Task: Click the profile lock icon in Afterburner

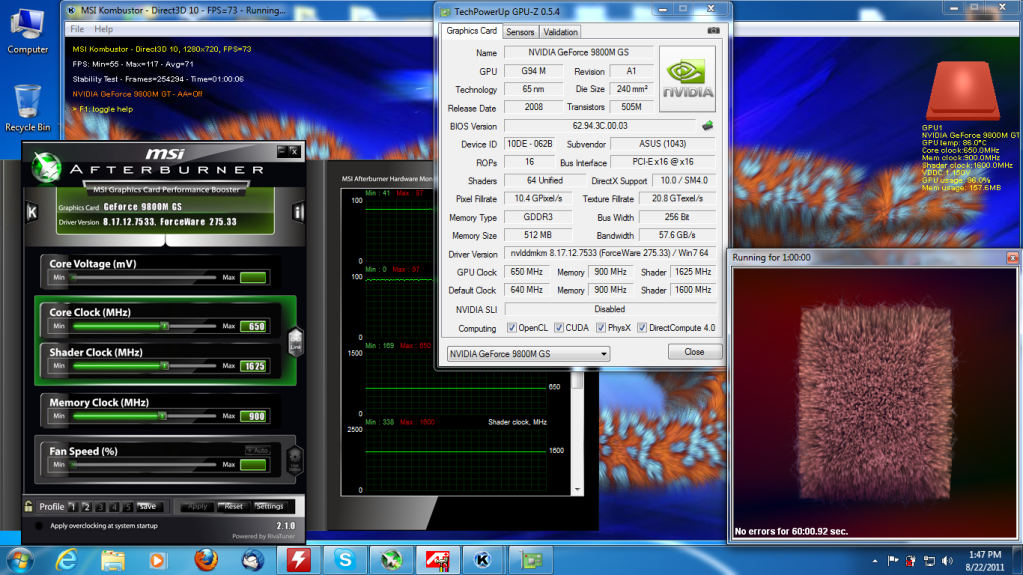Action: pos(29,506)
